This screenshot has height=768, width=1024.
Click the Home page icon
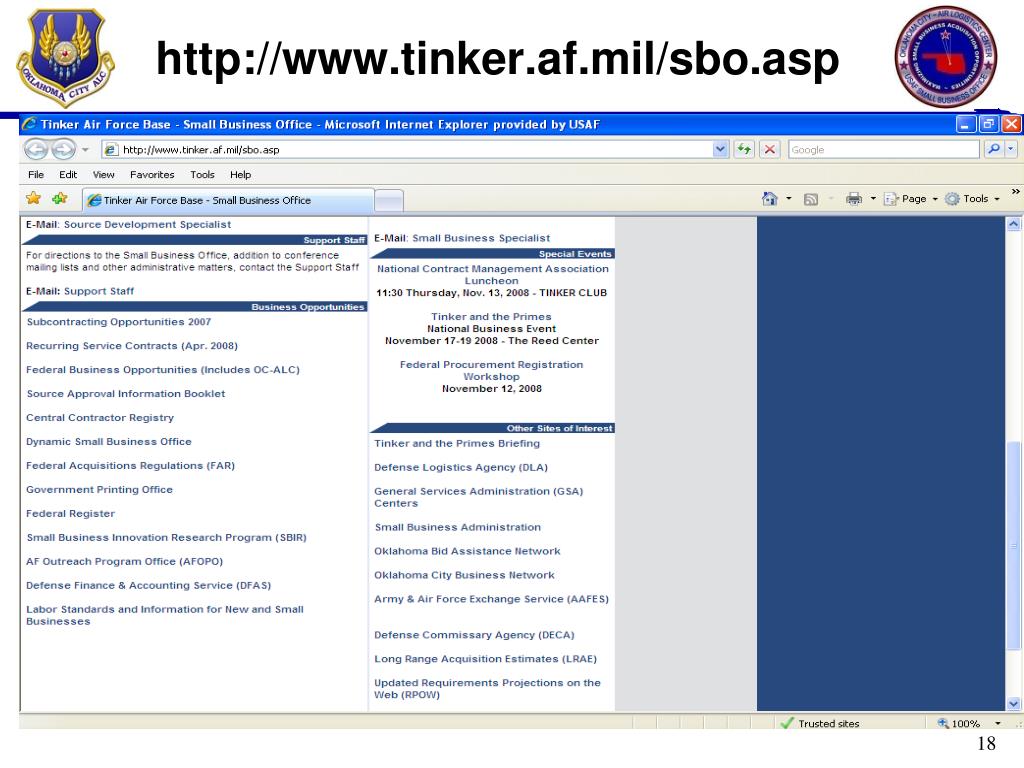point(770,199)
